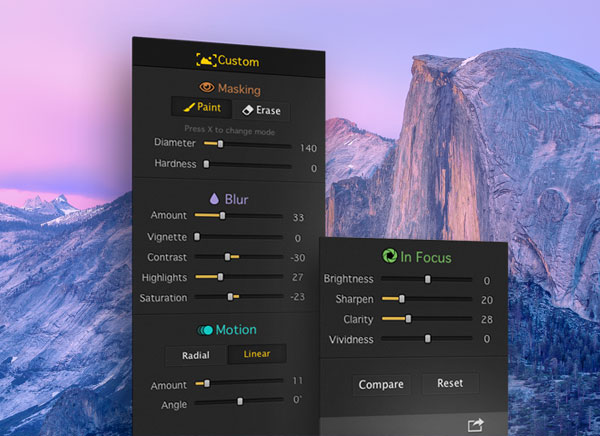The image size is (600, 436).
Task: Click the Hardness slider handle
Action: (207, 164)
